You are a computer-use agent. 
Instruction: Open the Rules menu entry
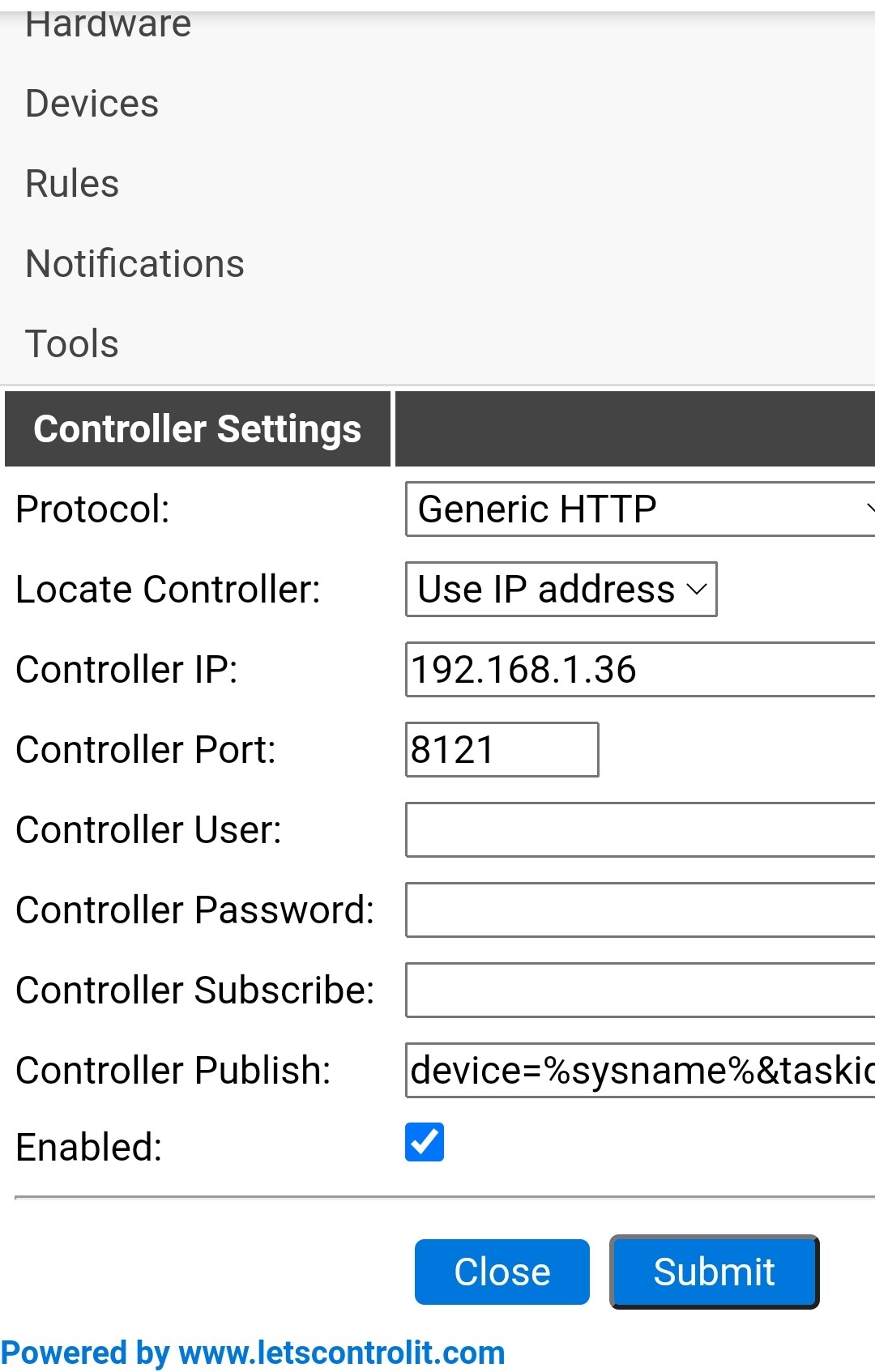tap(72, 184)
